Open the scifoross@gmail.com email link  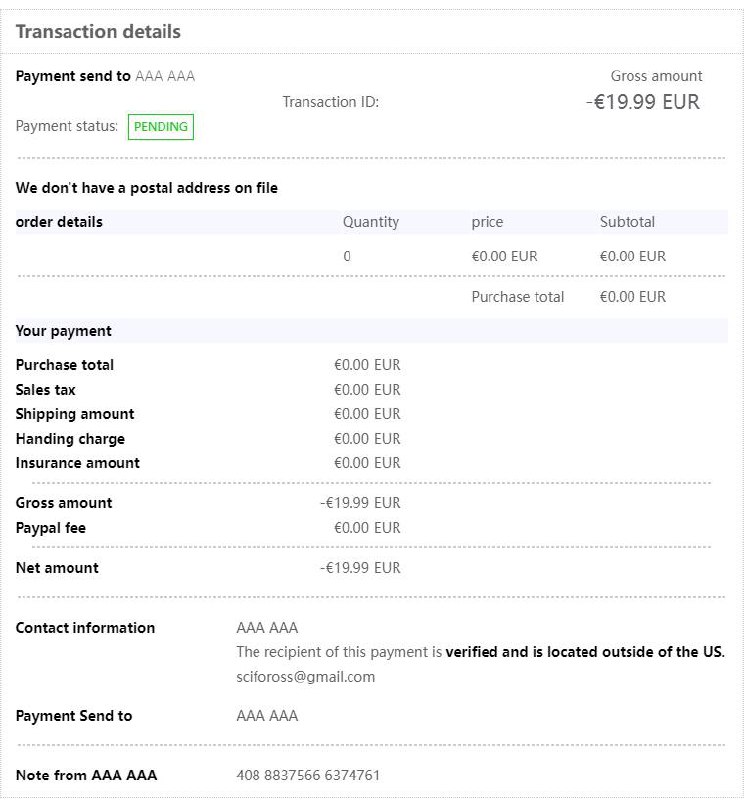(305, 677)
